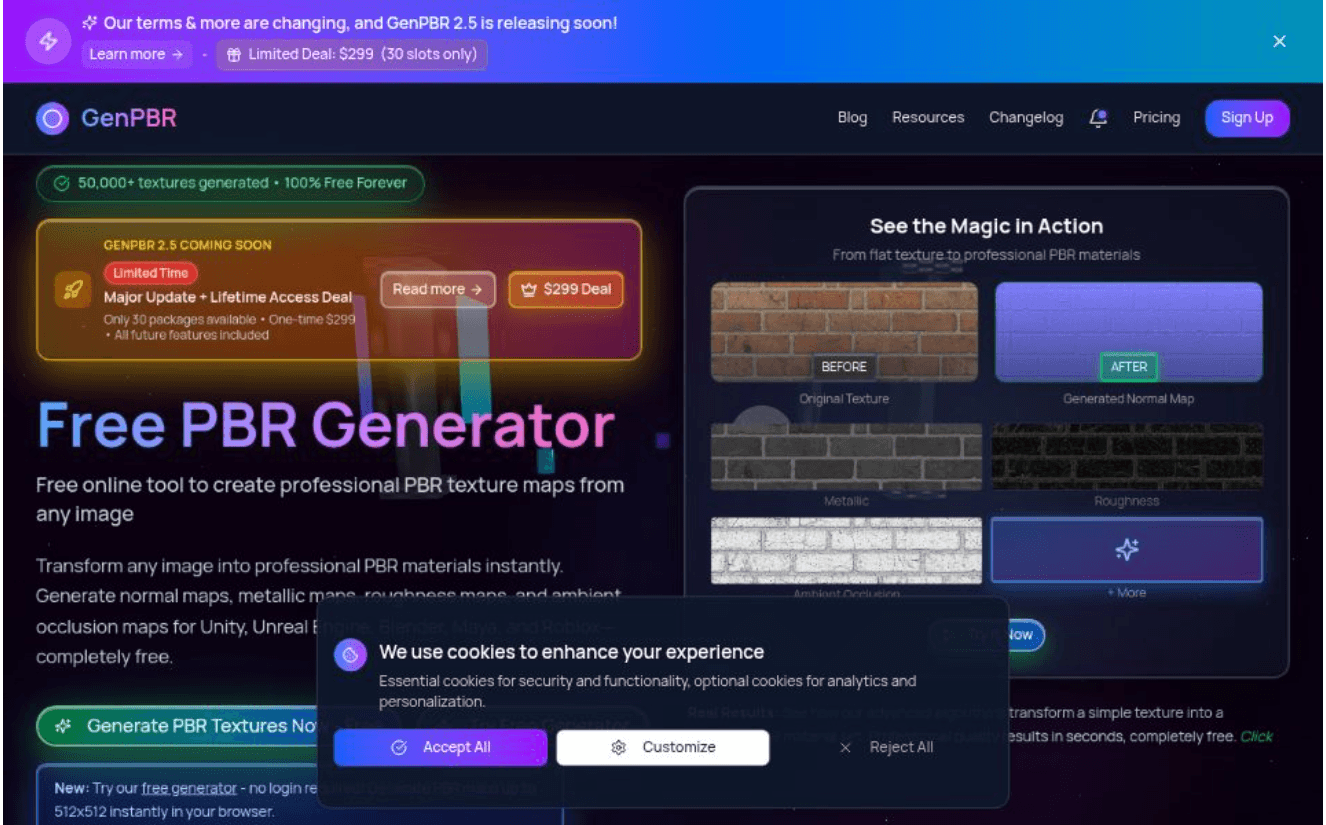1326x825 pixels.
Task: Click Learn more in the banner
Action: click(x=136, y=54)
